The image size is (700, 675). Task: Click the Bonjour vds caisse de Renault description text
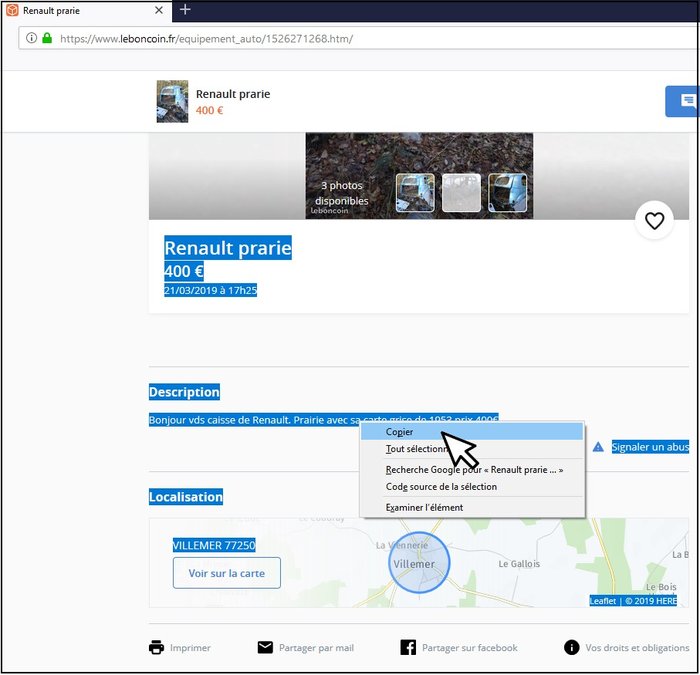323,420
